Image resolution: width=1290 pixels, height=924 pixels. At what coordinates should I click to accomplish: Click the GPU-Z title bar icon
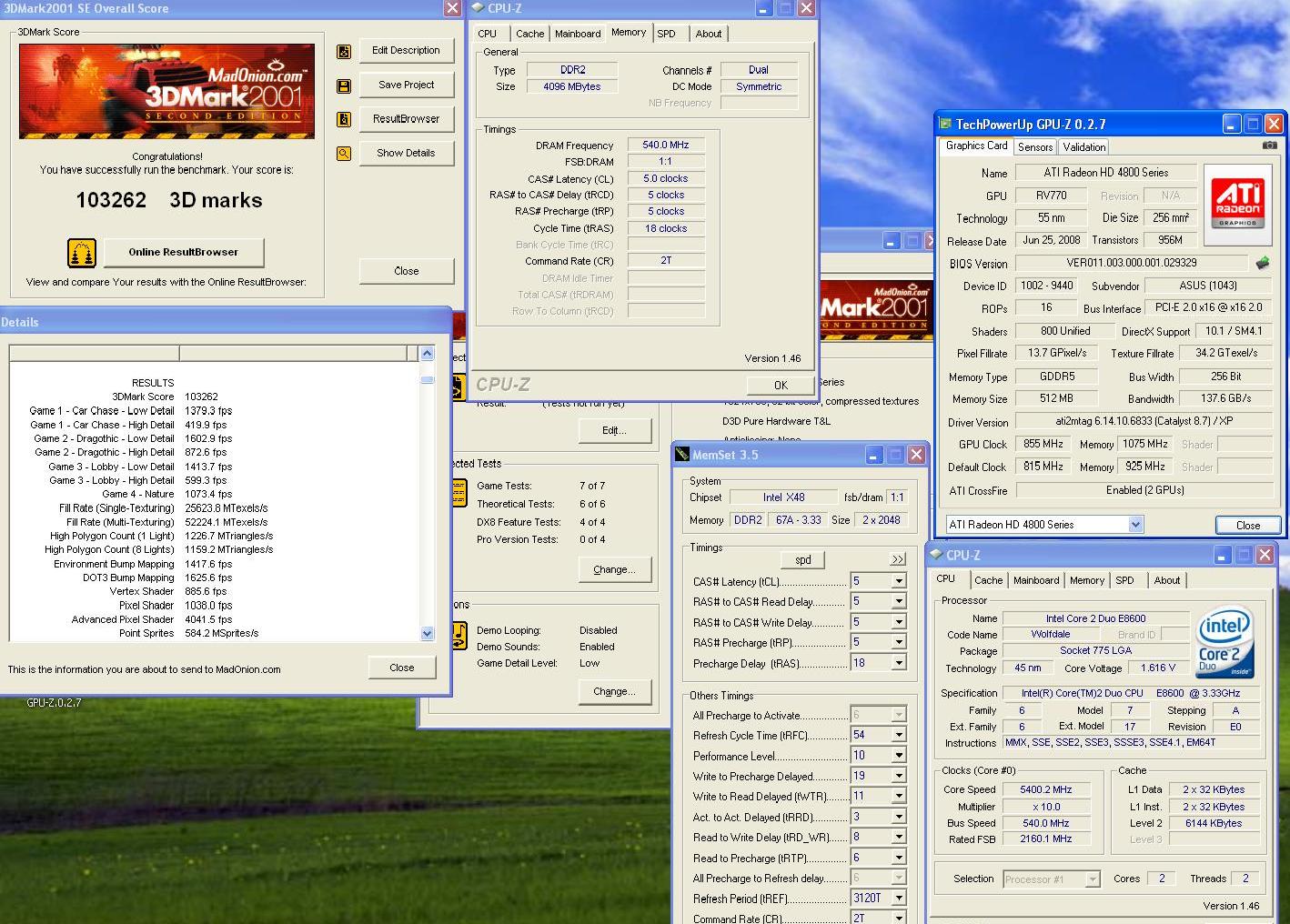pos(945,124)
